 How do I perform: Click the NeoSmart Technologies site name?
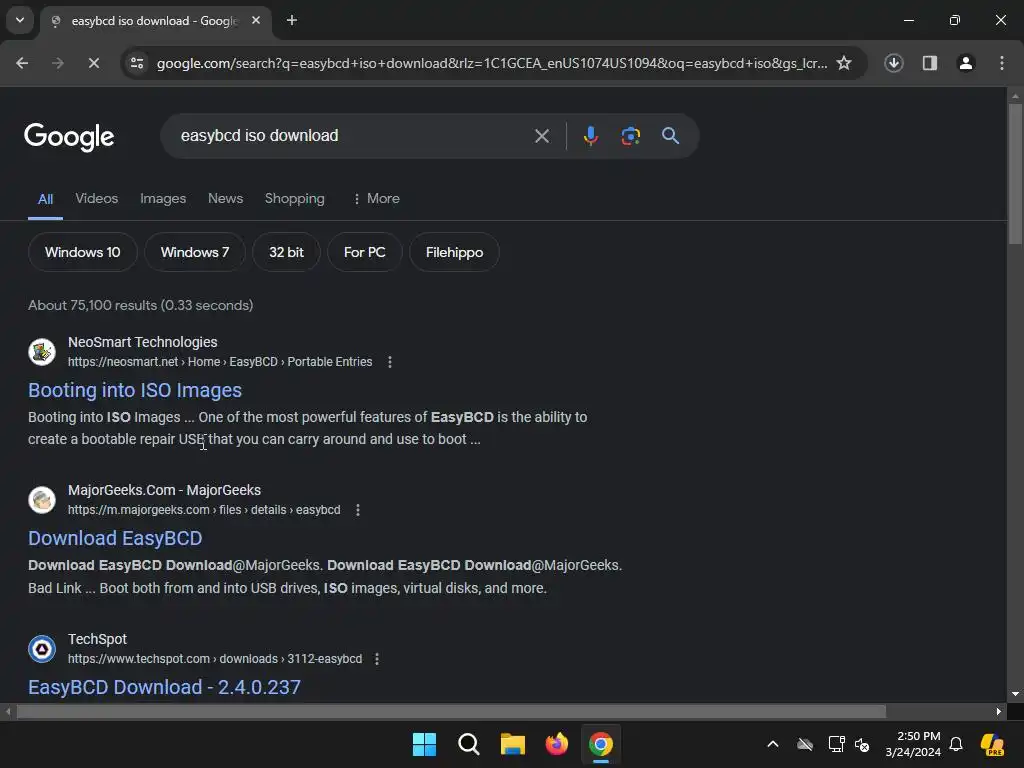point(142,342)
